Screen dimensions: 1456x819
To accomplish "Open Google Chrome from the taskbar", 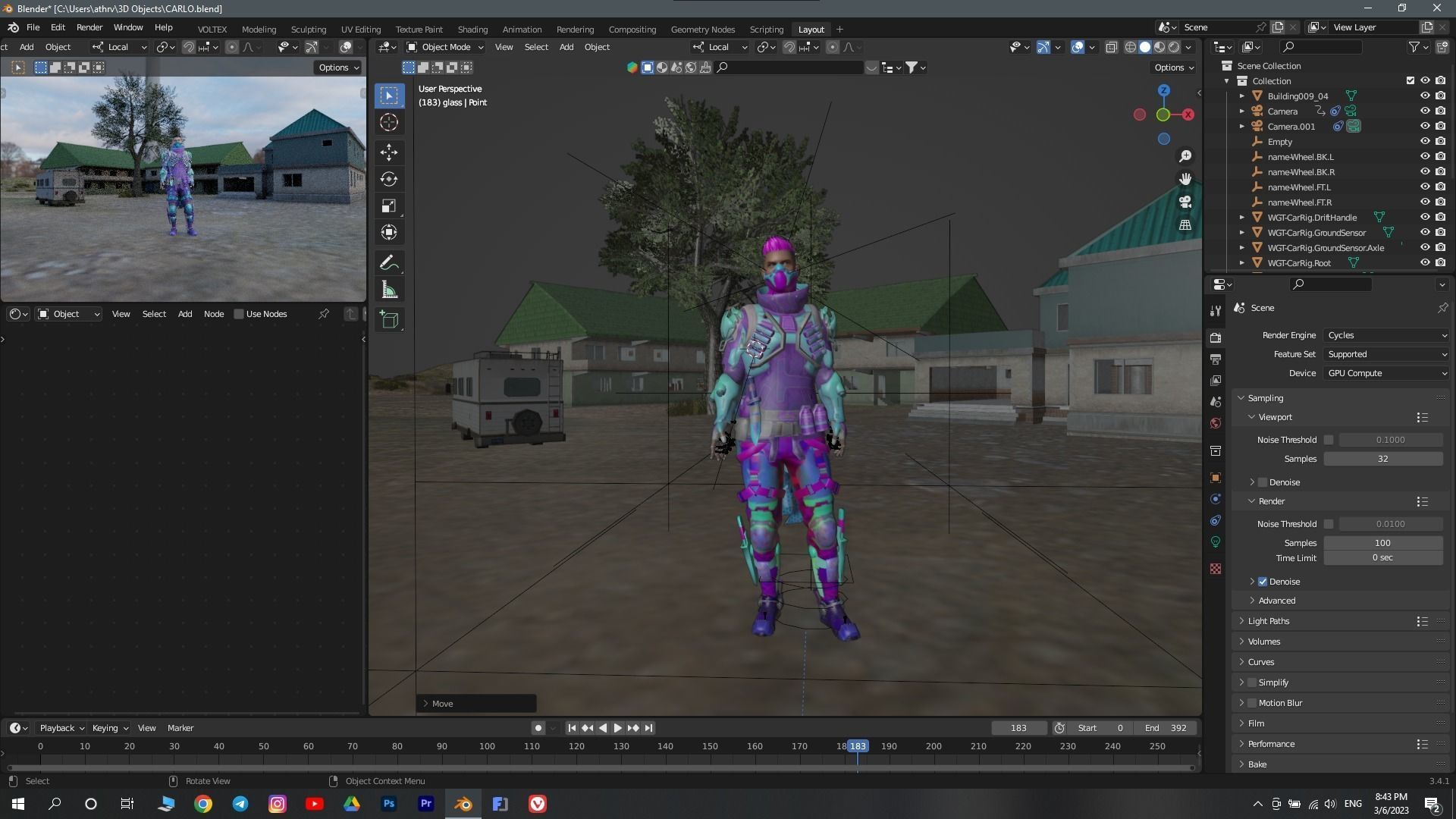I will pos(203,804).
